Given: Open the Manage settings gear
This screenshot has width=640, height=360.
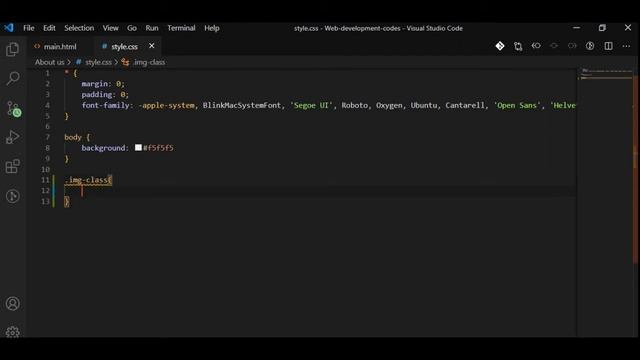Looking at the screenshot, I should click(13, 331).
